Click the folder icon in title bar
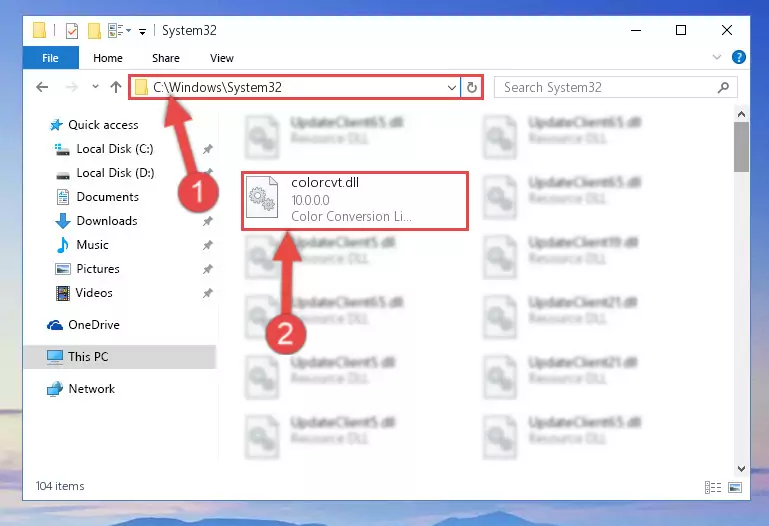This screenshot has height=526, width=769. tap(40, 30)
